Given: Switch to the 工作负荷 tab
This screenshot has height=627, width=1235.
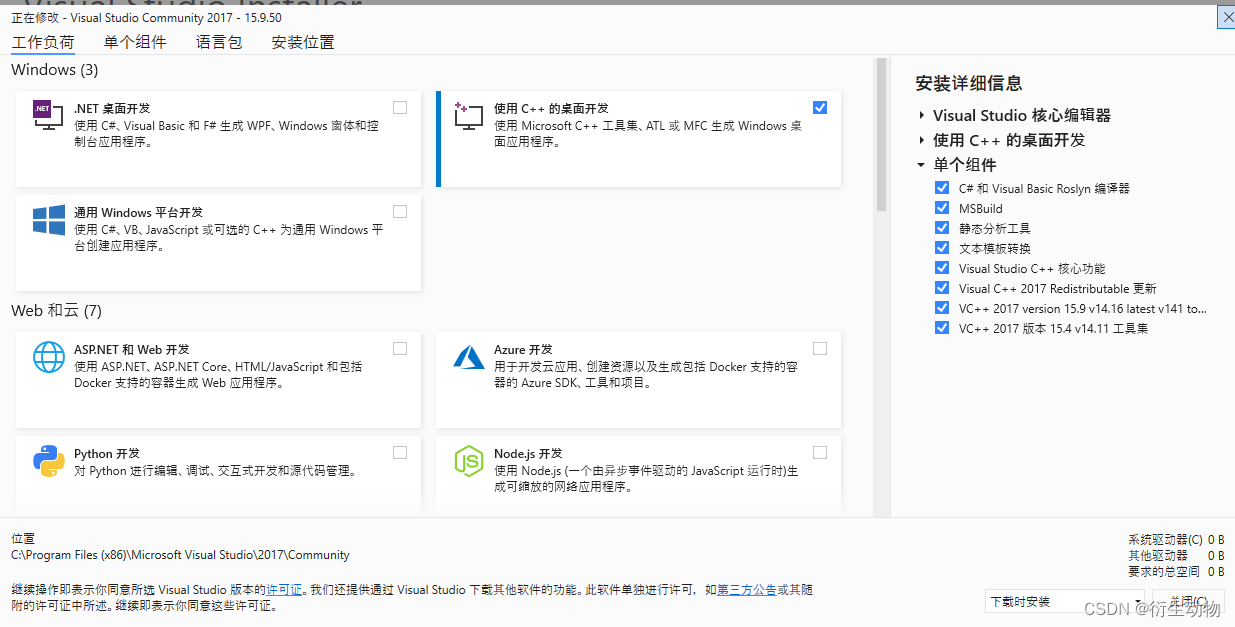Looking at the screenshot, I should (x=43, y=42).
